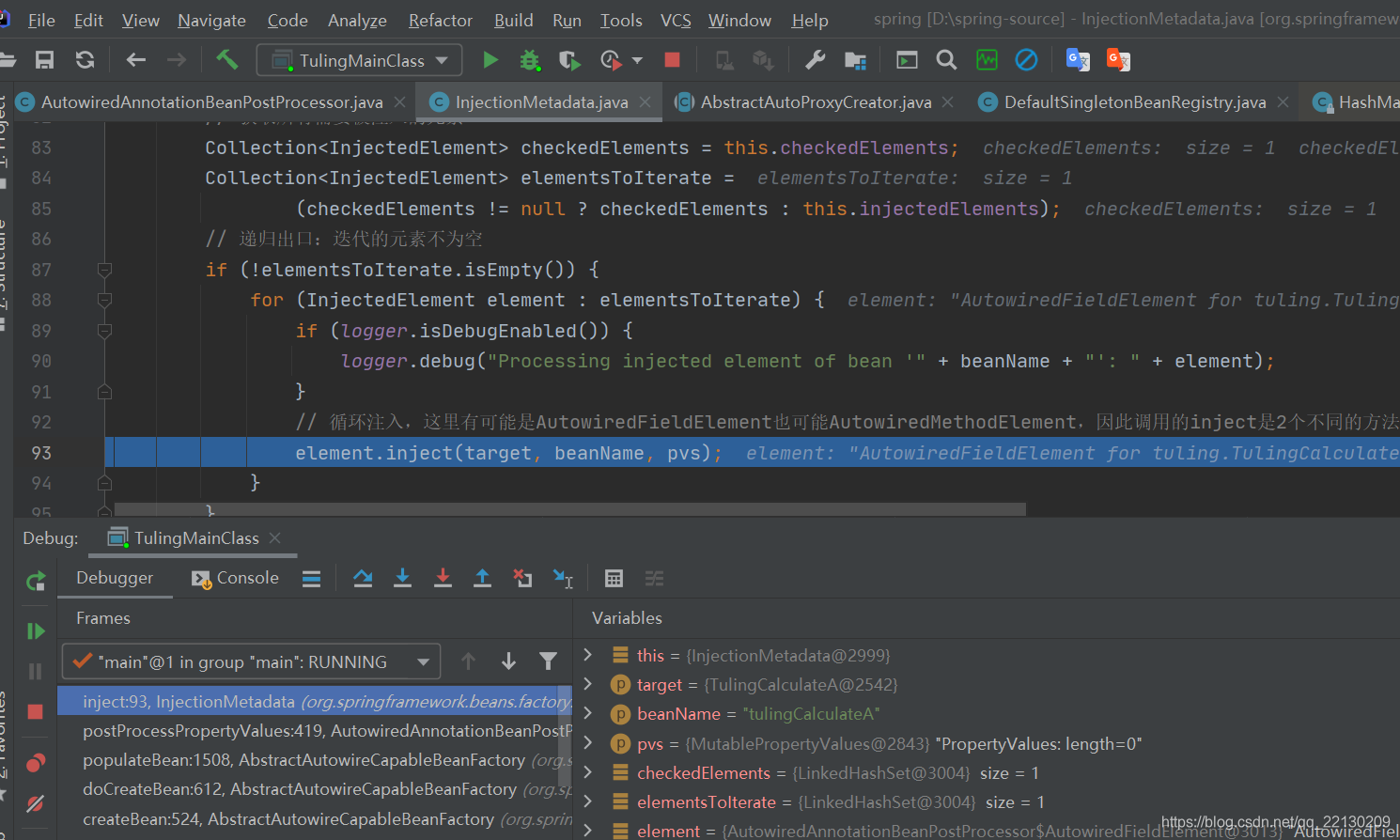1400x840 pixels.
Task: Start debugging with the bug icon
Action: click(530, 60)
